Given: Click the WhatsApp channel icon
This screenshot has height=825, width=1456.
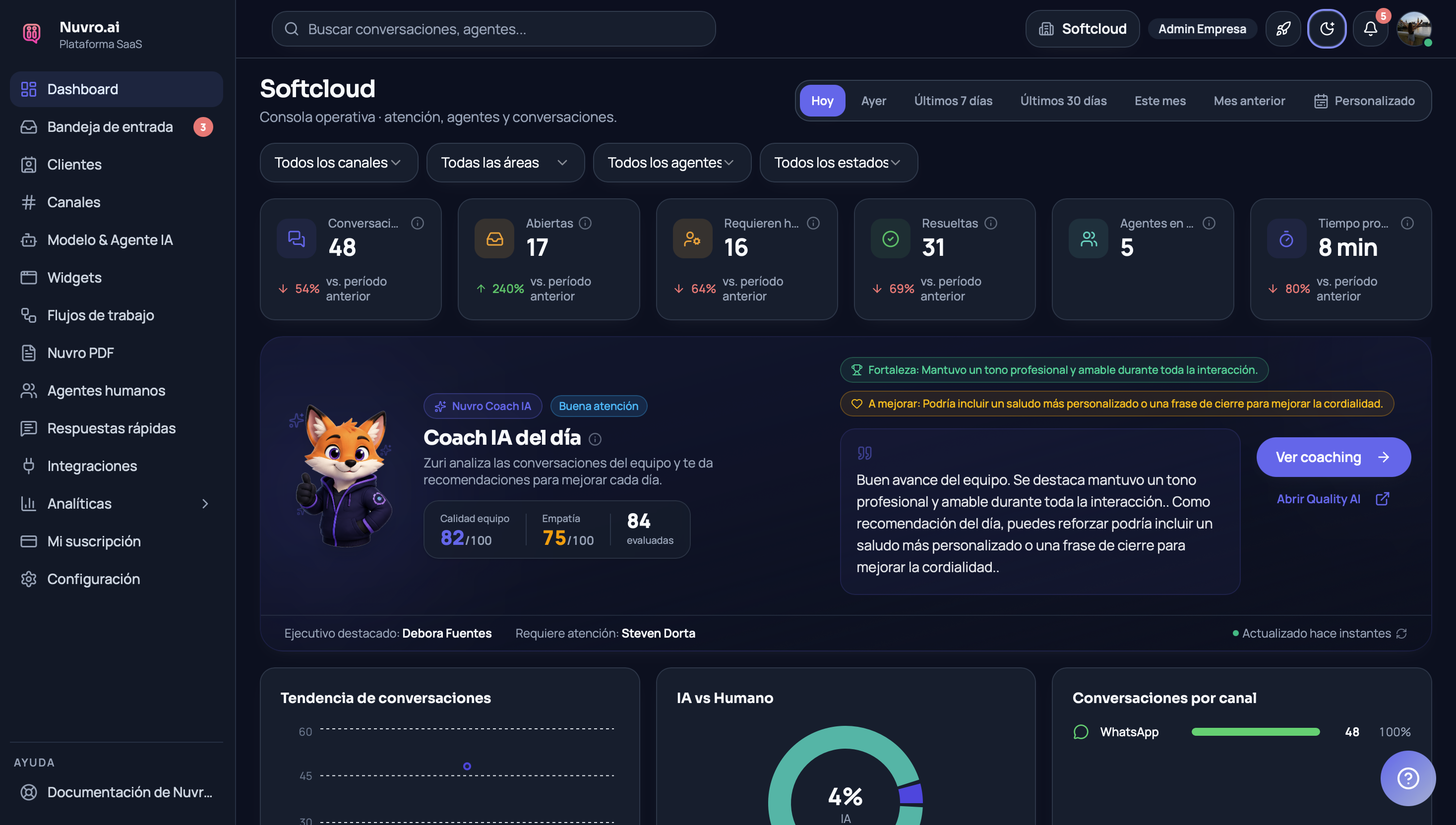Looking at the screenshot, I should pos(1081,732).
